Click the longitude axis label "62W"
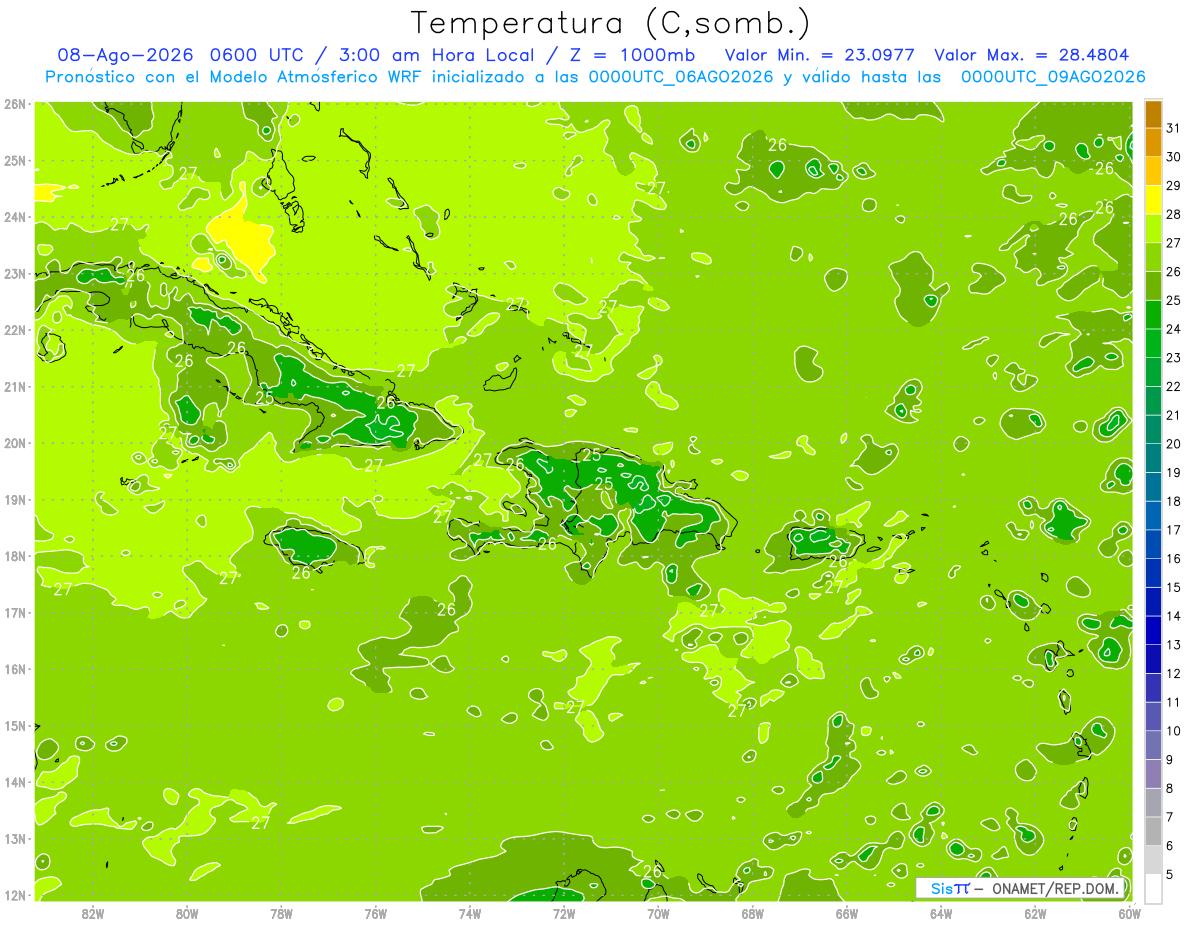Screen dimensions: 1200x927 (1035, 912)
